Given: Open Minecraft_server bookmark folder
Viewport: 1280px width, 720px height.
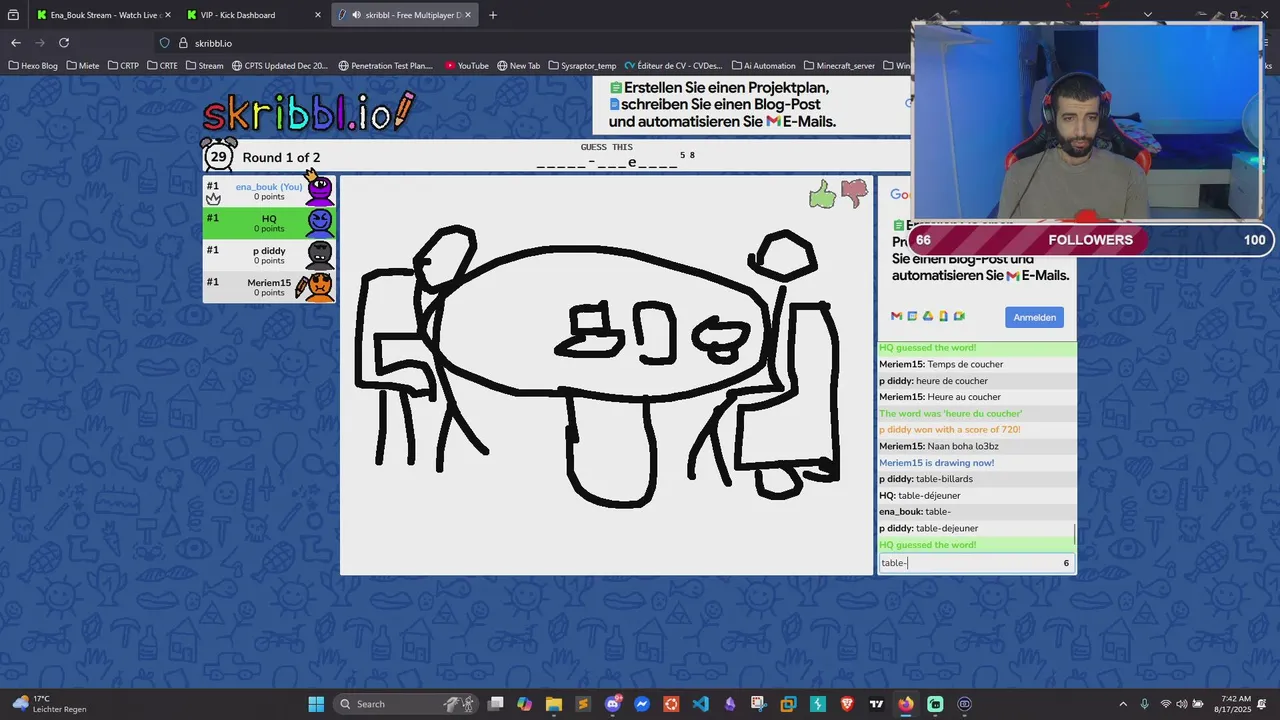Looking at the screenshot, I should coord(839,66).
